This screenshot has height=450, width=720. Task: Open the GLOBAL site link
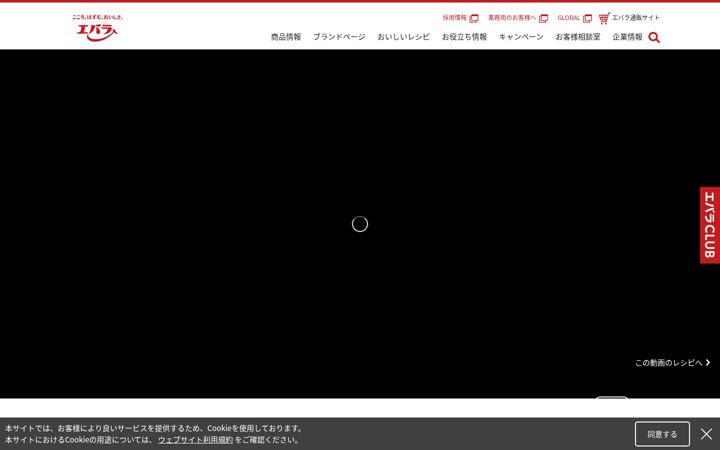pos(568,18)
